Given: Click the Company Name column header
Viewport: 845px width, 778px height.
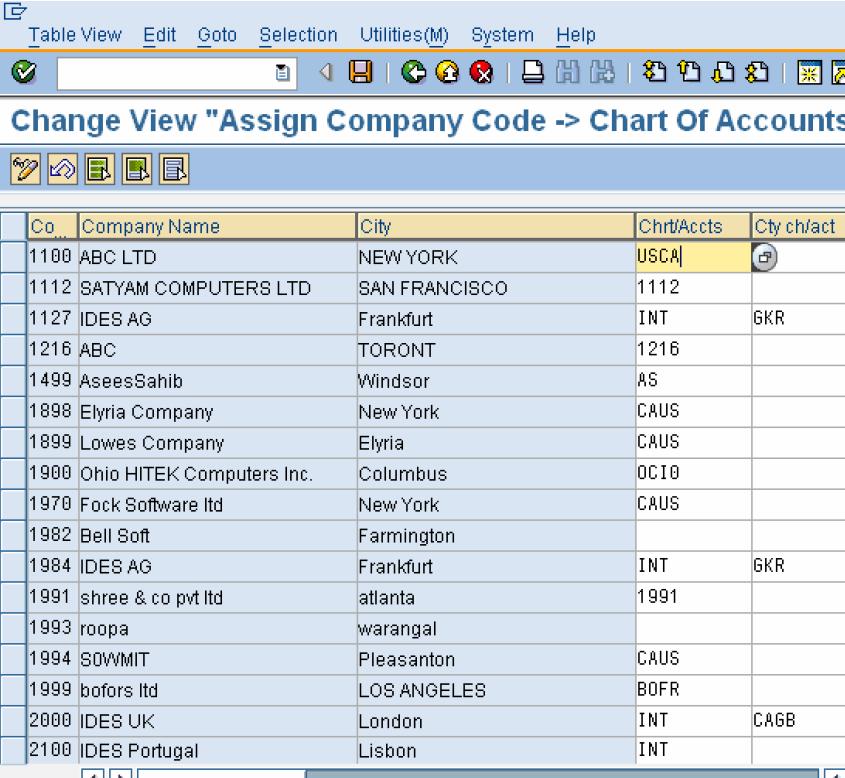Looking at the screenshot, I should [x=217, y=226].
